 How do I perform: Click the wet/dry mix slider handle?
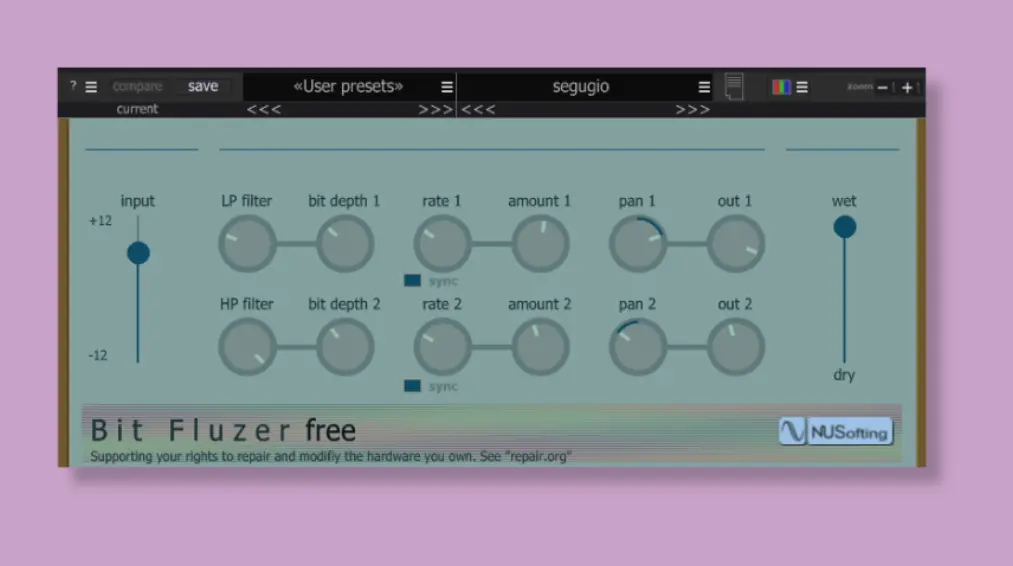tap(844, 227)
